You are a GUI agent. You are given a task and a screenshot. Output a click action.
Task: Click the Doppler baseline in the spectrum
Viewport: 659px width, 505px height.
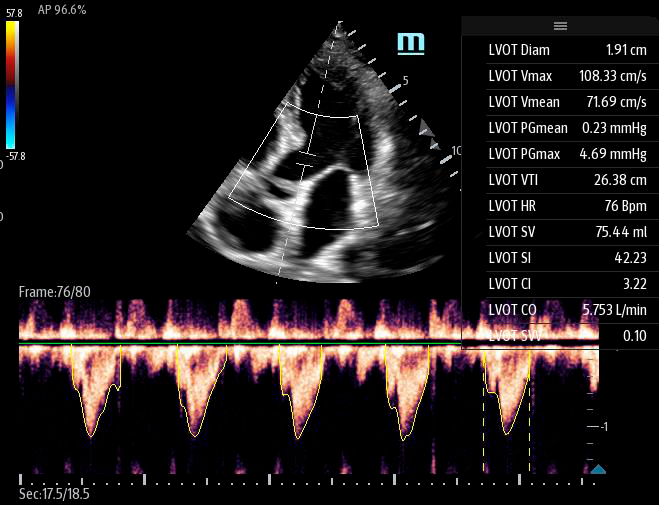[300, 344]
